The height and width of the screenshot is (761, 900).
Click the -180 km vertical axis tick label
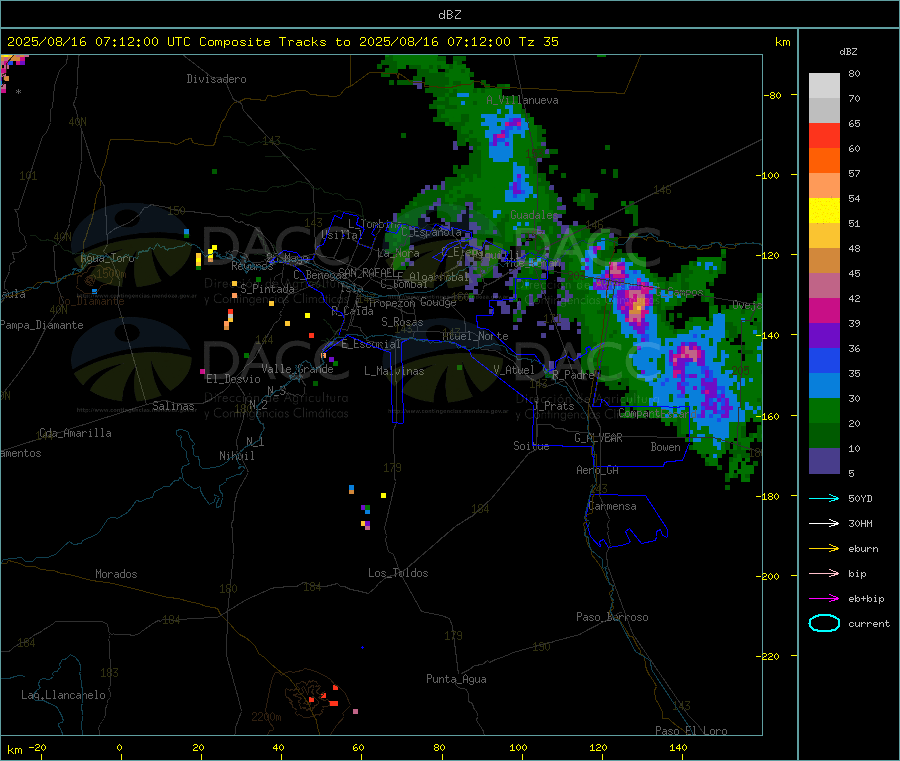770,496
